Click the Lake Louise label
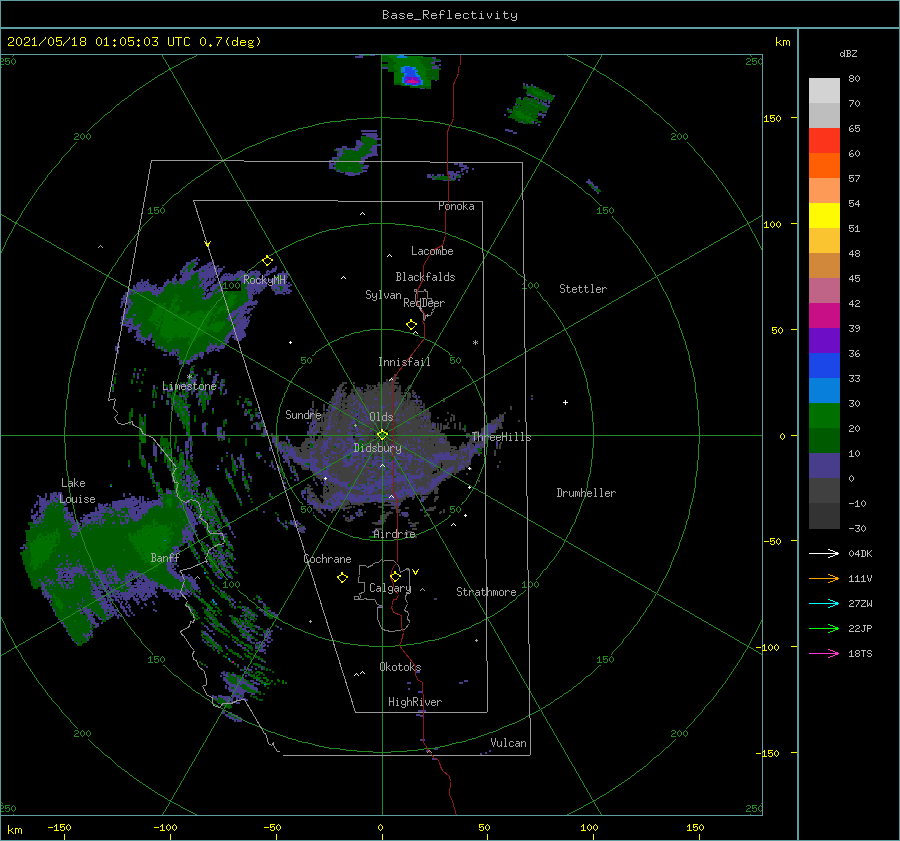The image size is (900, 841). tap(77, 491)
